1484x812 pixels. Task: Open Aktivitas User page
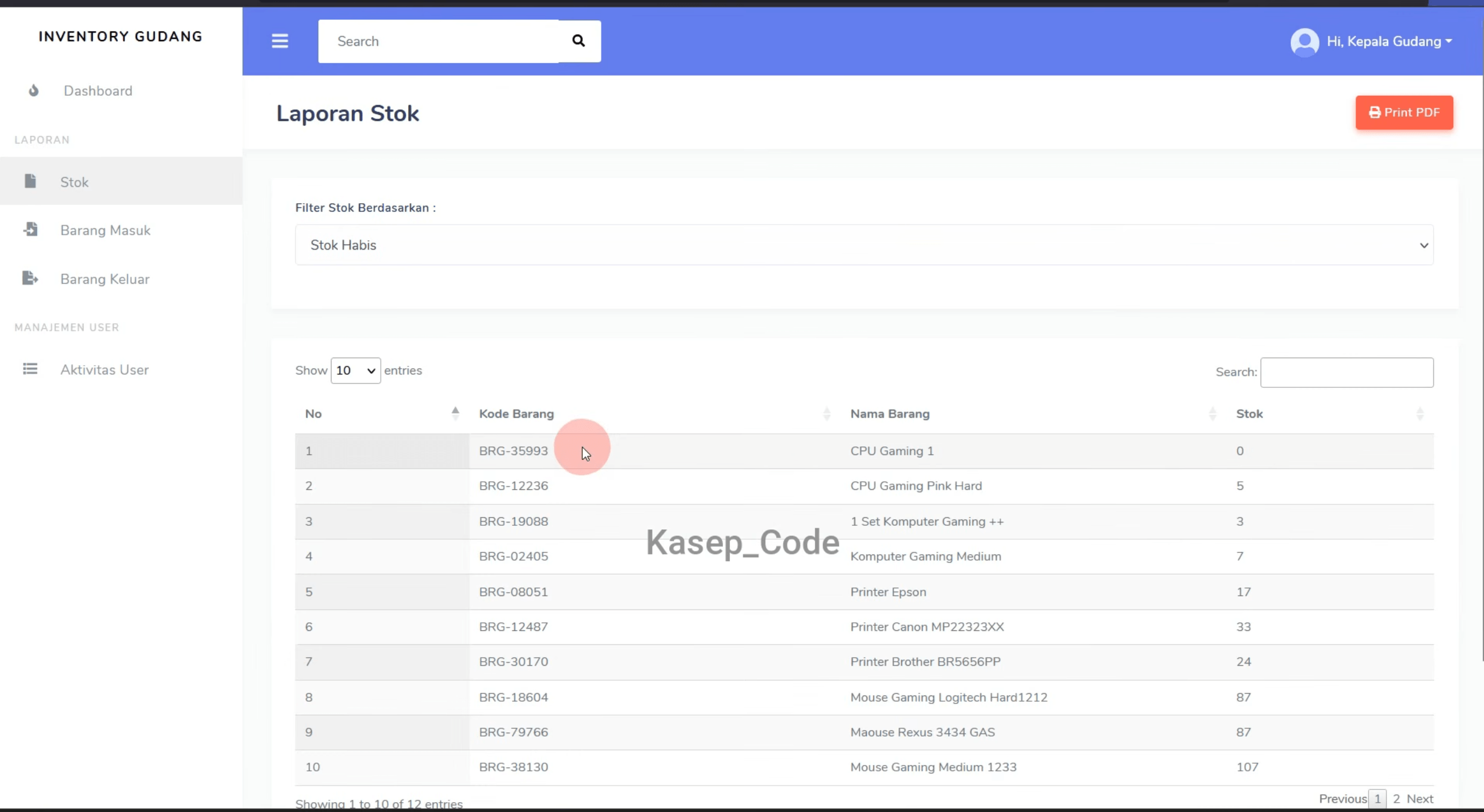click(x=105, y=370)
